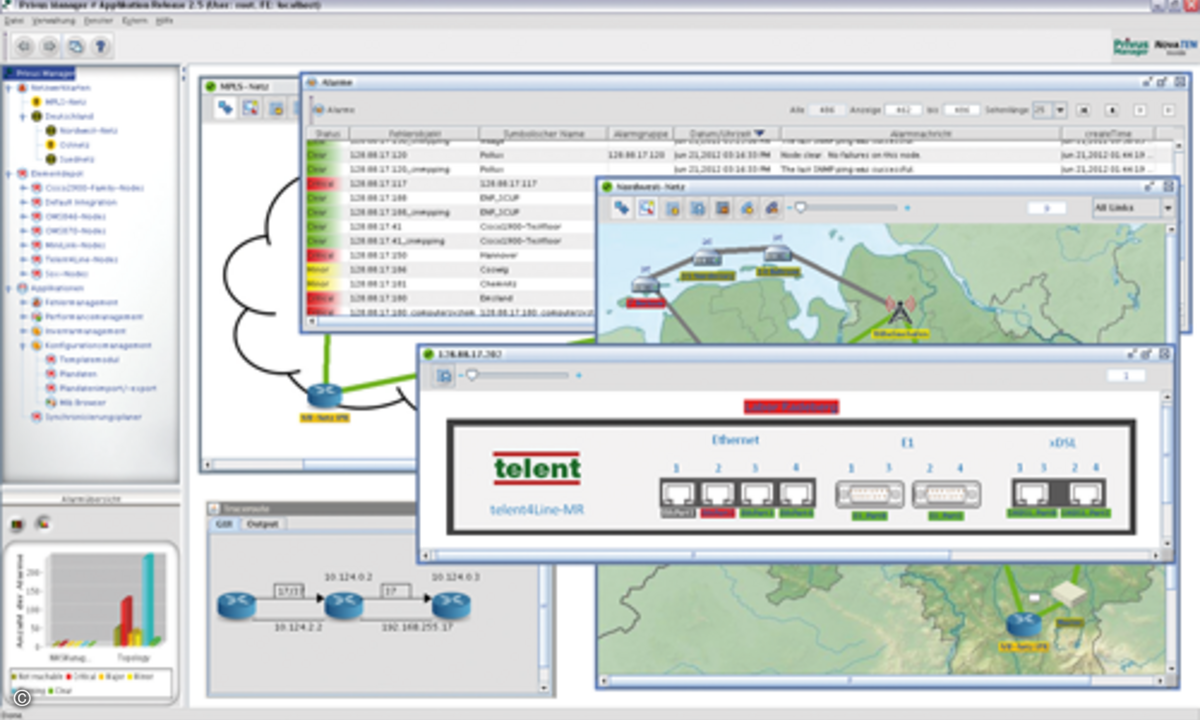Click seventh toolbar icon in Nordwest-Netz window
This screenshot has height=720, width=1200.
[x=770, y=208]
